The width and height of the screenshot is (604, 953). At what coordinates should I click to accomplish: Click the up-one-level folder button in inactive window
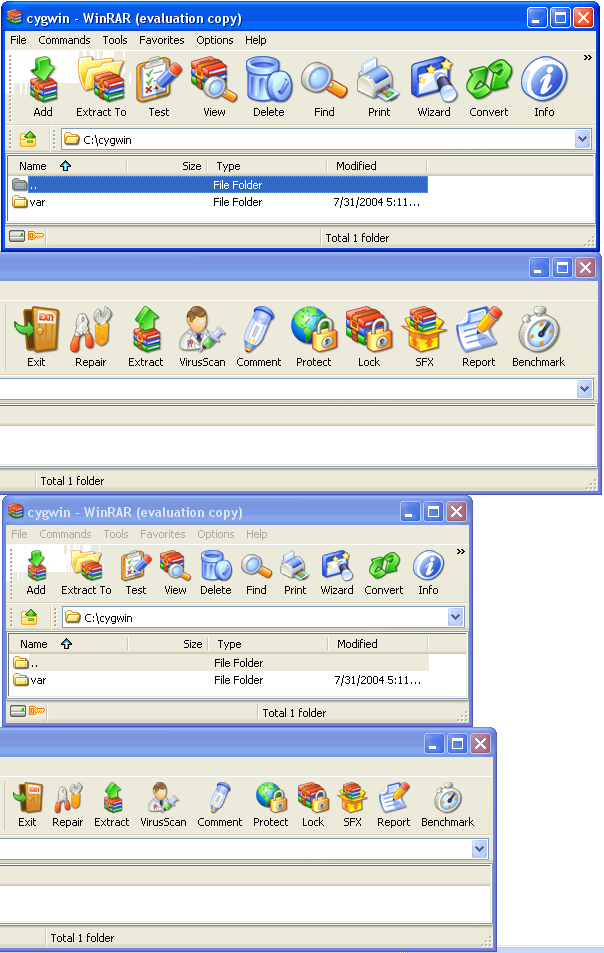click(29, 618)
